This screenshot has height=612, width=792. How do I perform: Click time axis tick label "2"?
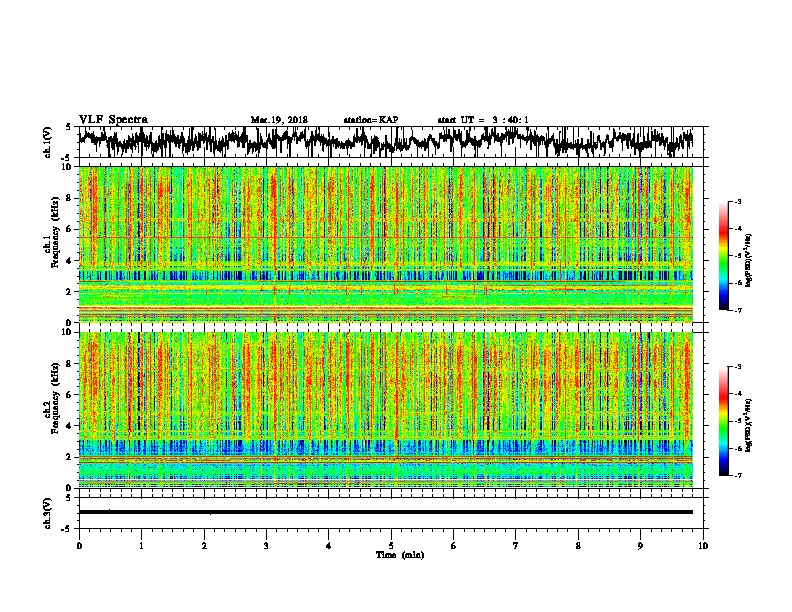pyautogui.click(x=204, y=546)
